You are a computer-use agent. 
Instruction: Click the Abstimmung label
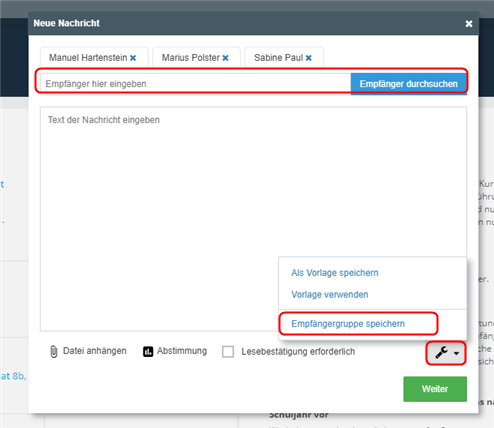point(182,351)
